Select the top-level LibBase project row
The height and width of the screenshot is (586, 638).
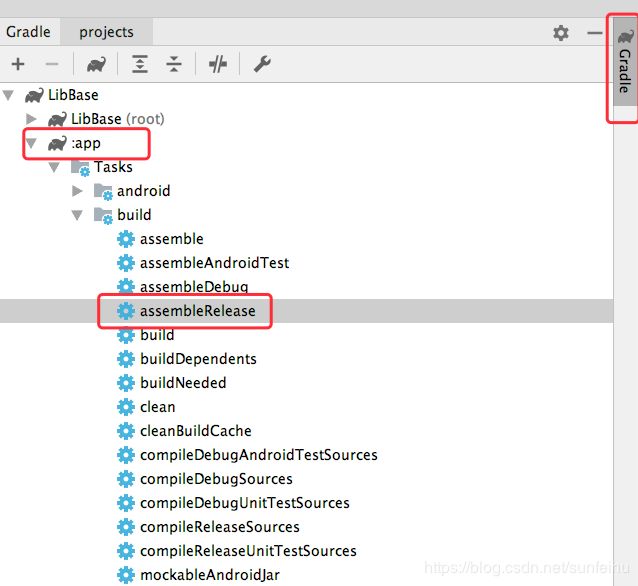pyautogui.click(x=306, y=95)
